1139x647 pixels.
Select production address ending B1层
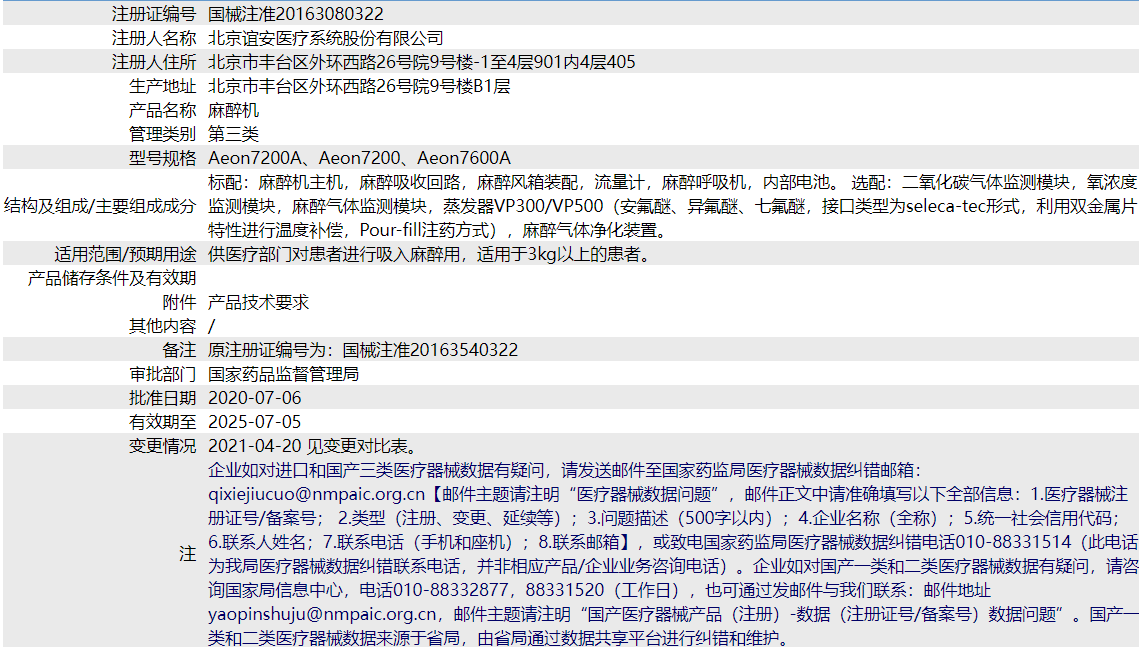point(359,86)
